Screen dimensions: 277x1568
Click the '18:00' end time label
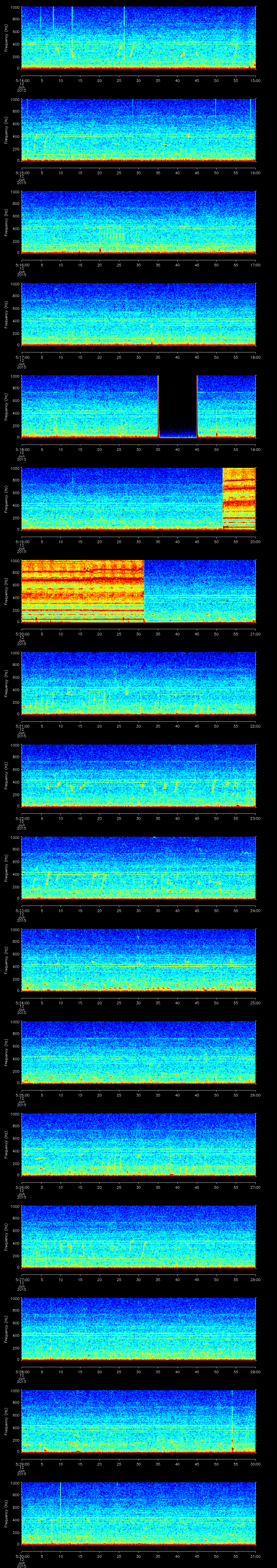click(x=255, y=357)
